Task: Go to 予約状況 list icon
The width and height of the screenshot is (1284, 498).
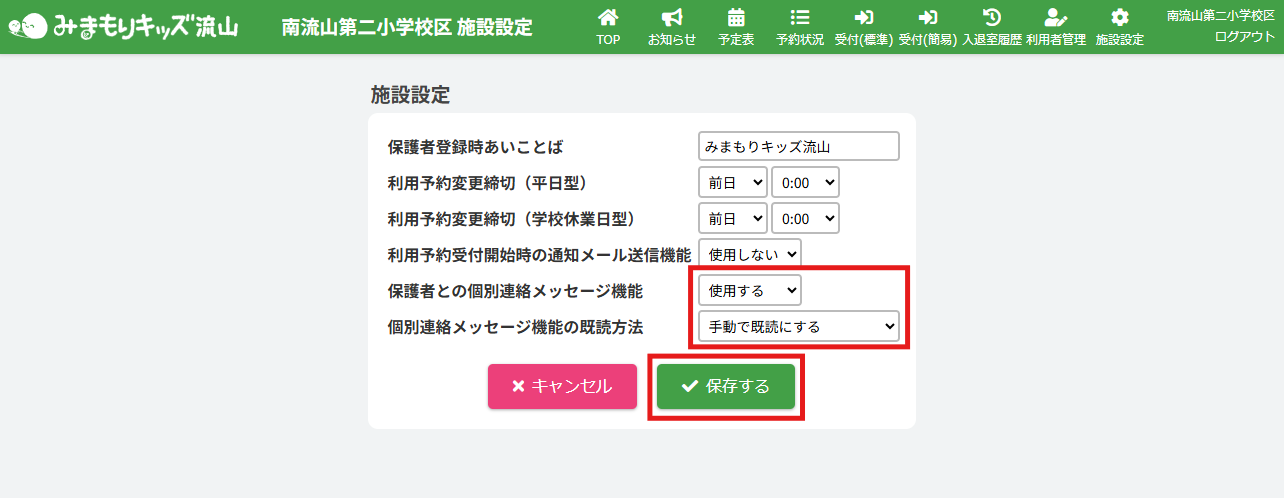Action: tap(799, 18)
